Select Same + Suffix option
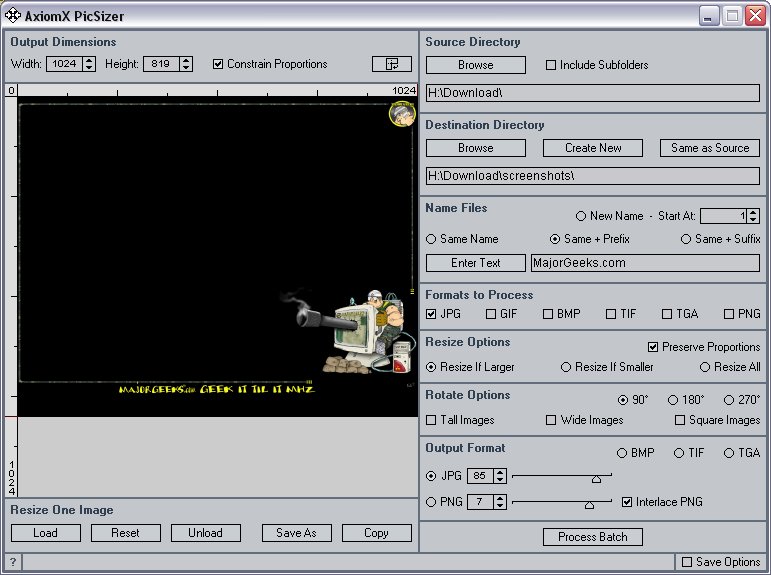Image resolution: width=771 pixels, height=575 pixels. [x=686, y=239]
